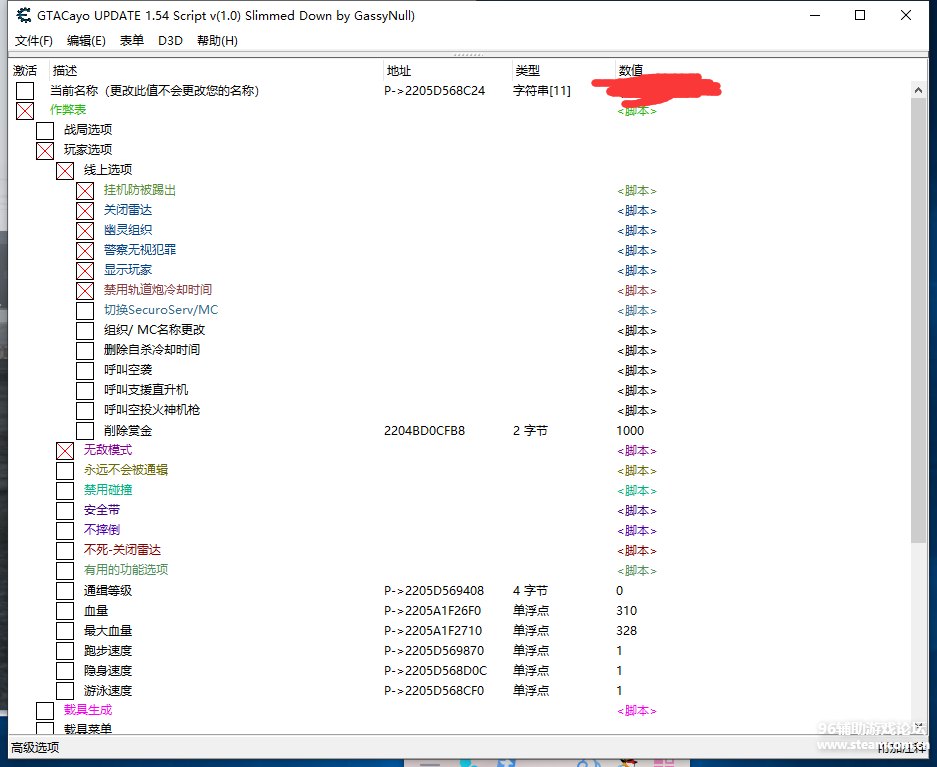Select the 削除赏金 value 1000
This screenshot has height=767, width=937.
click(630, 431)
